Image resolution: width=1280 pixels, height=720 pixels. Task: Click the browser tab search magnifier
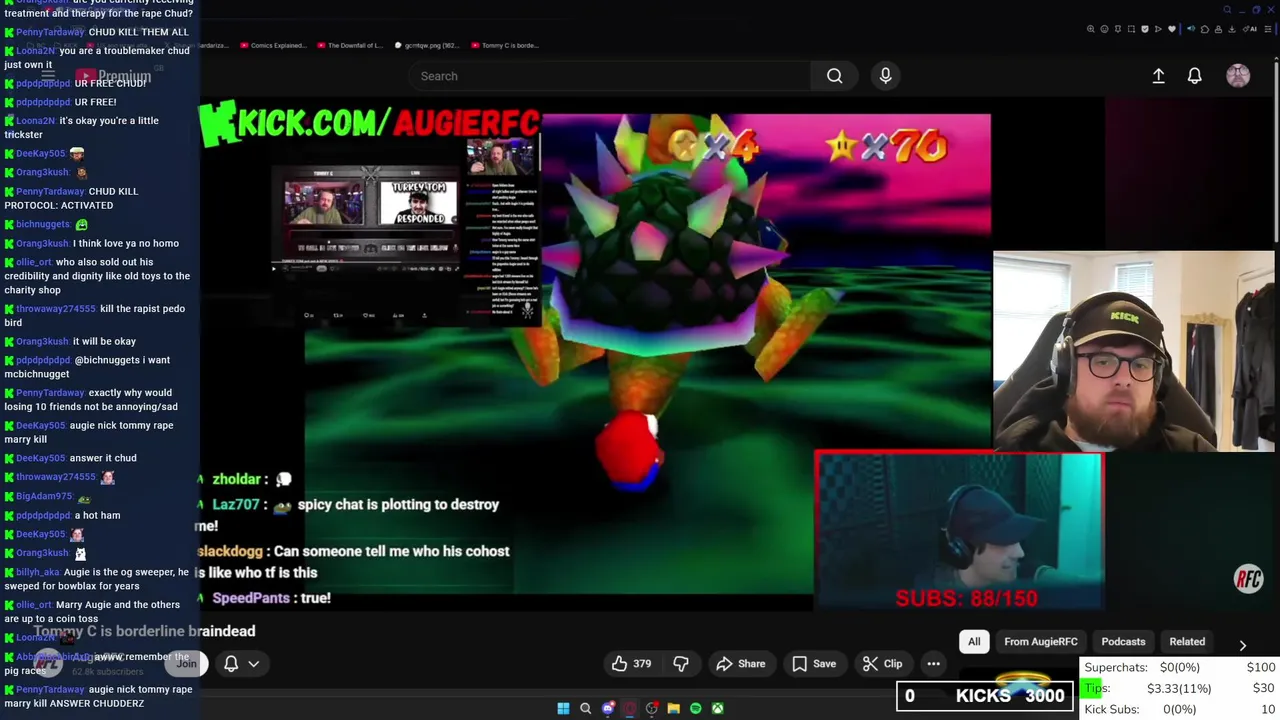(1227, 10)
